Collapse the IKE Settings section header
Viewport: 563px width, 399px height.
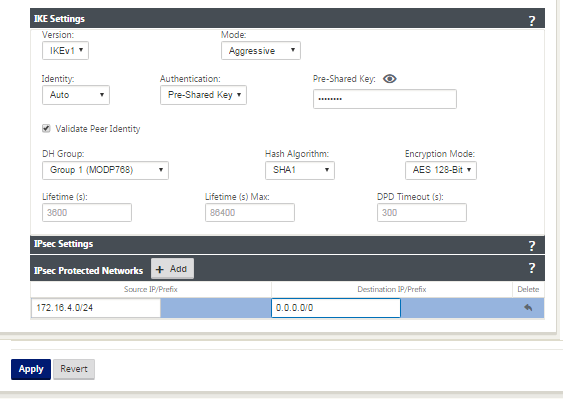point(287,19)
